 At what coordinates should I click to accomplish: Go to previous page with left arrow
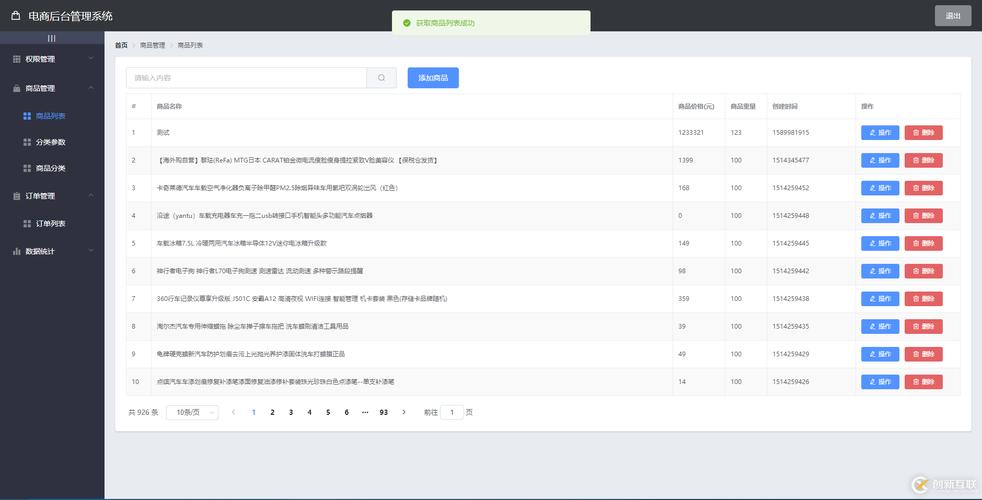pos(233,412)
